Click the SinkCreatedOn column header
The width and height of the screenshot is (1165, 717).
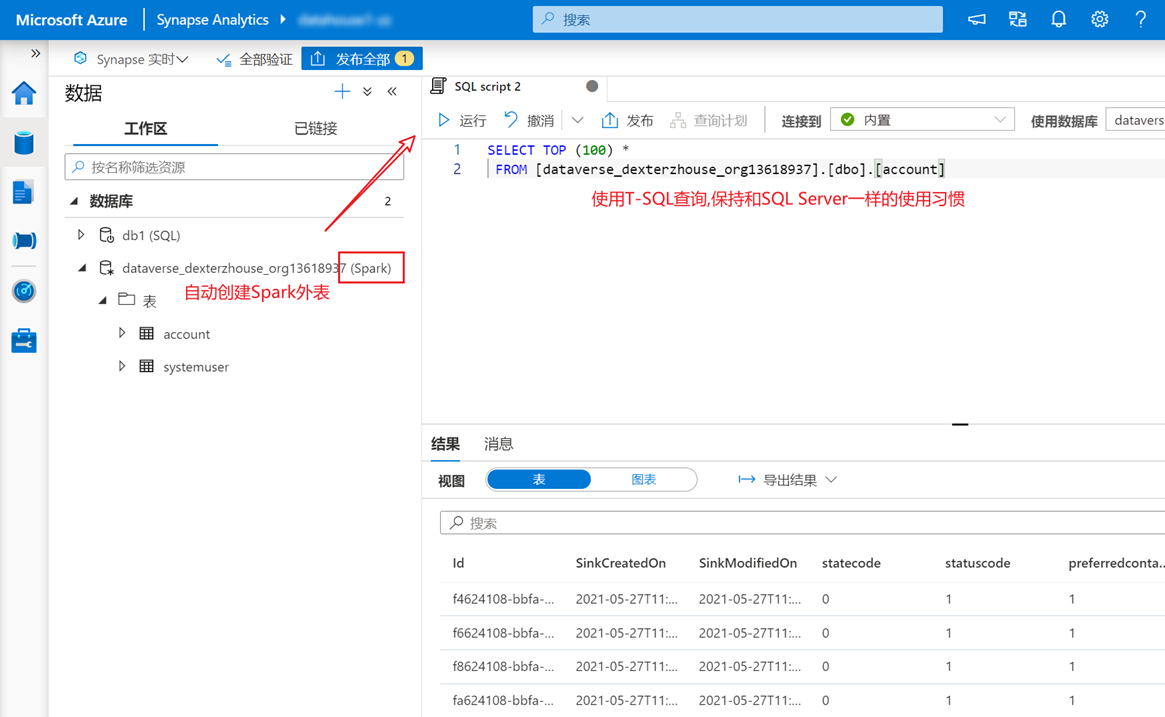pos(620,563)
